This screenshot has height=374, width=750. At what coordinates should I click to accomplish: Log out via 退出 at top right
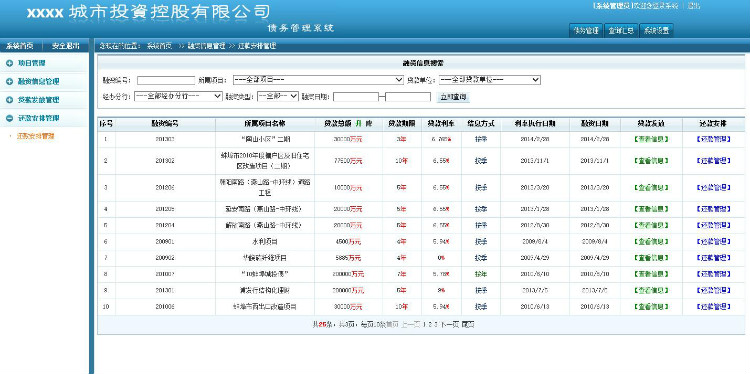(x=694, y=6)
